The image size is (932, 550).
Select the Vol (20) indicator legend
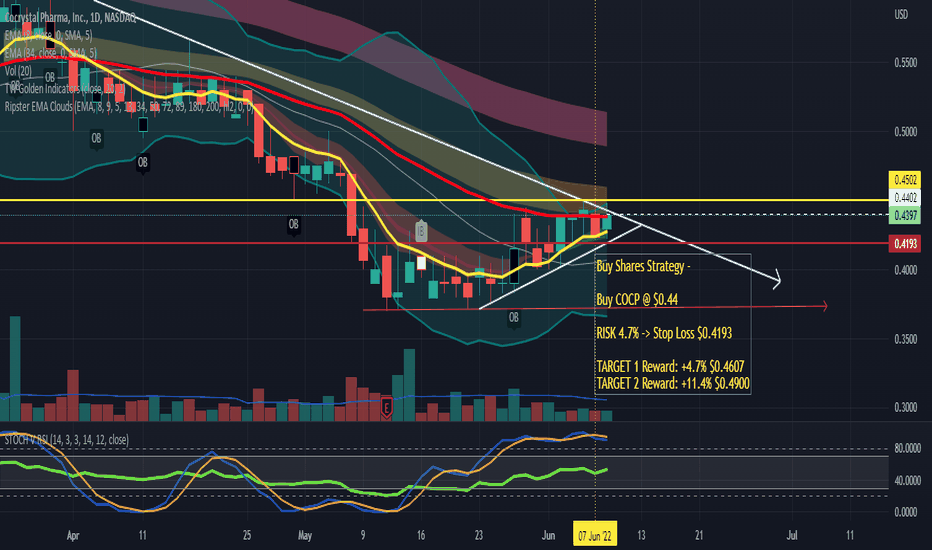pos(18,71)
